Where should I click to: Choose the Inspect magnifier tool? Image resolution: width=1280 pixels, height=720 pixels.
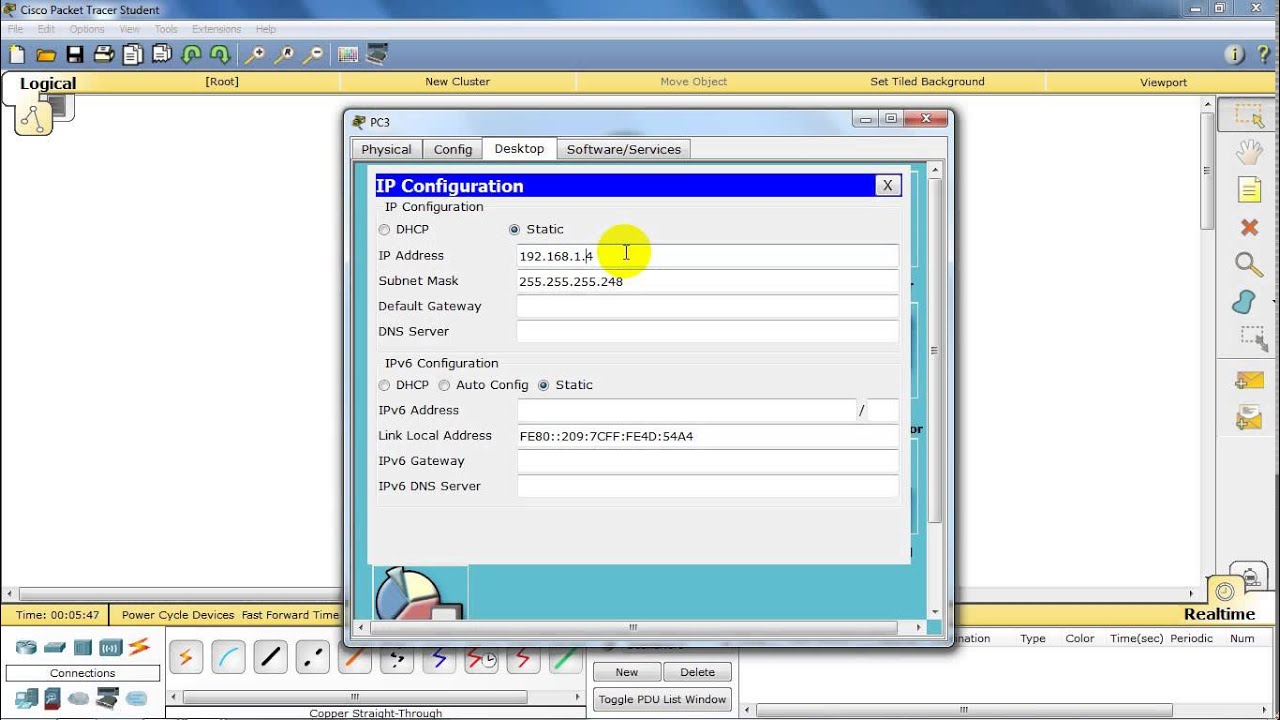pos(1248,264)
